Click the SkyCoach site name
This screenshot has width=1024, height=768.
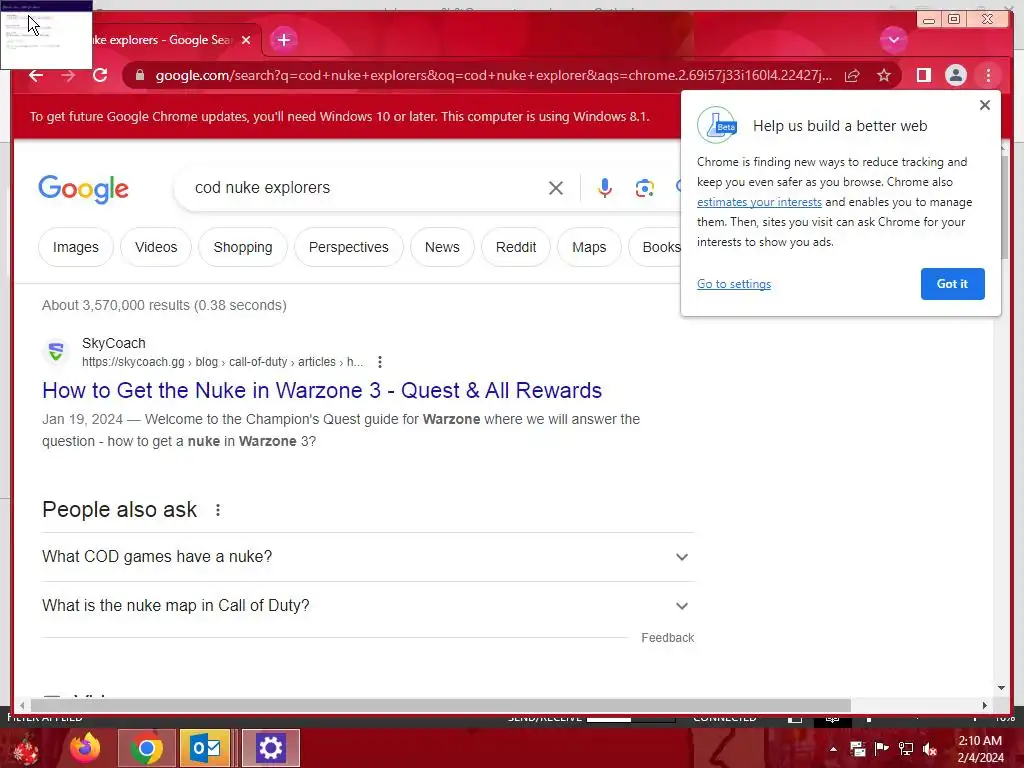click(114, 344)
